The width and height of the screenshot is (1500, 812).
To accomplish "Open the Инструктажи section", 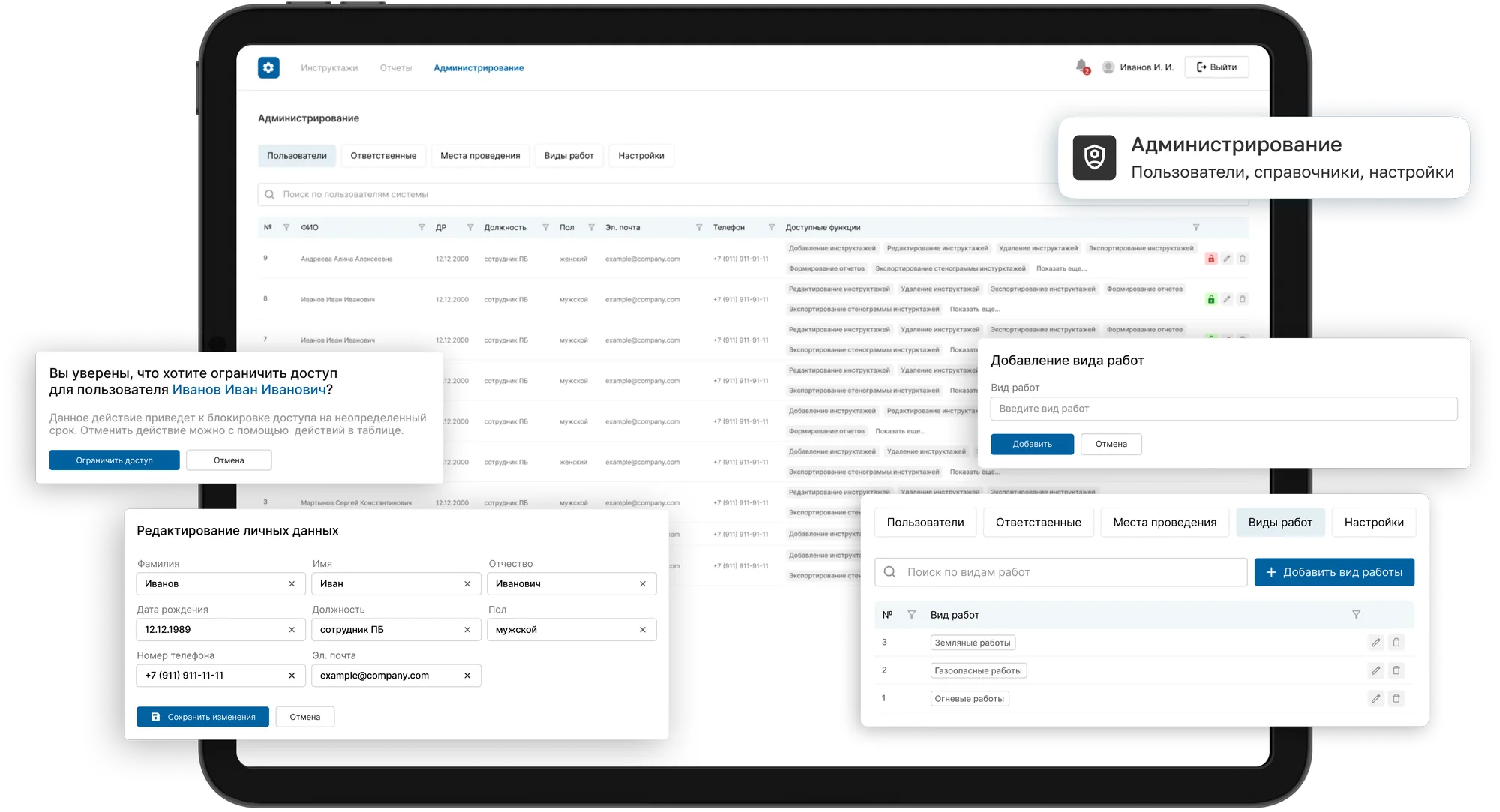I will click(329, 68).
